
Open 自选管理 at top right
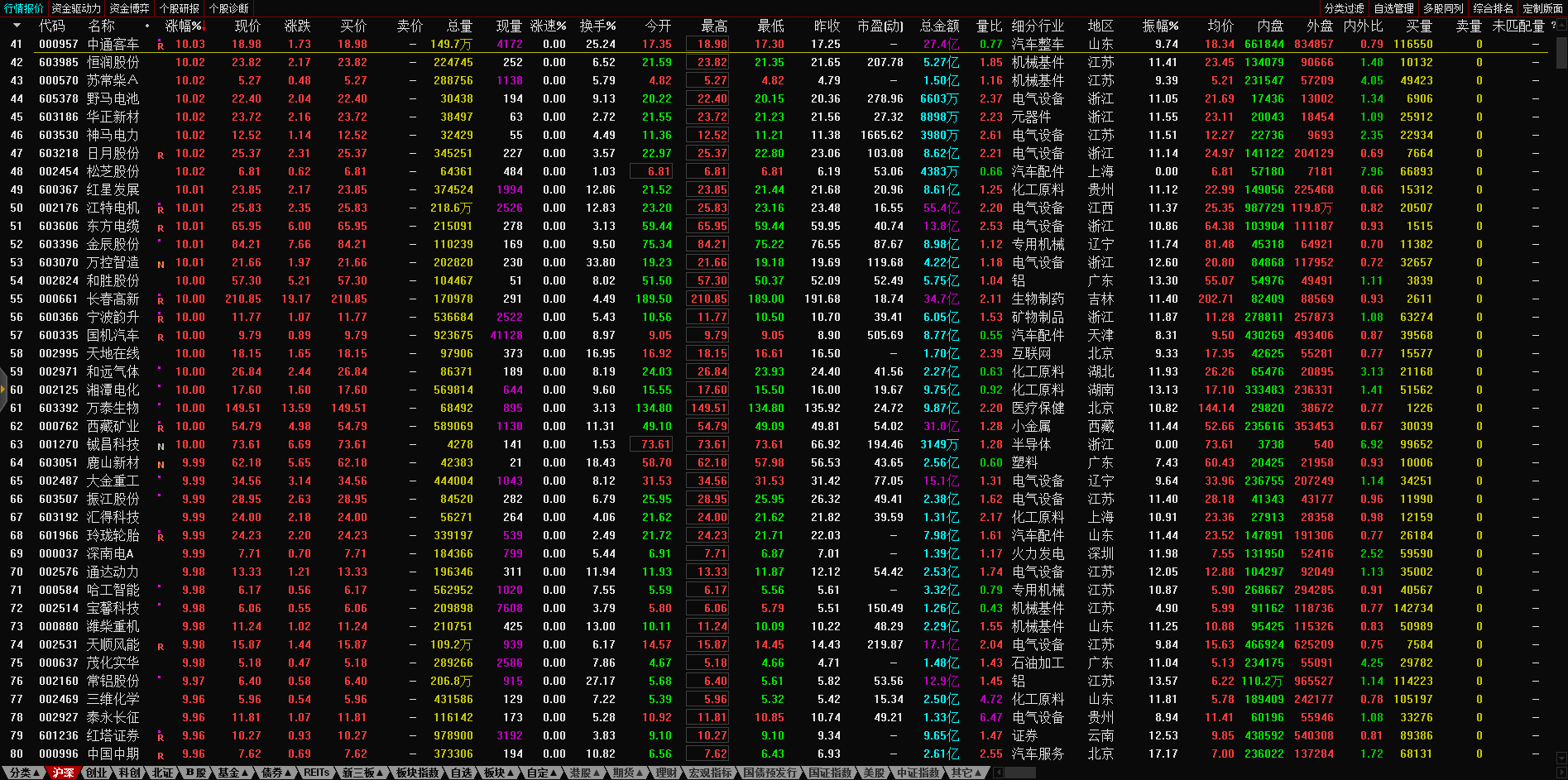click(1393, 8)
